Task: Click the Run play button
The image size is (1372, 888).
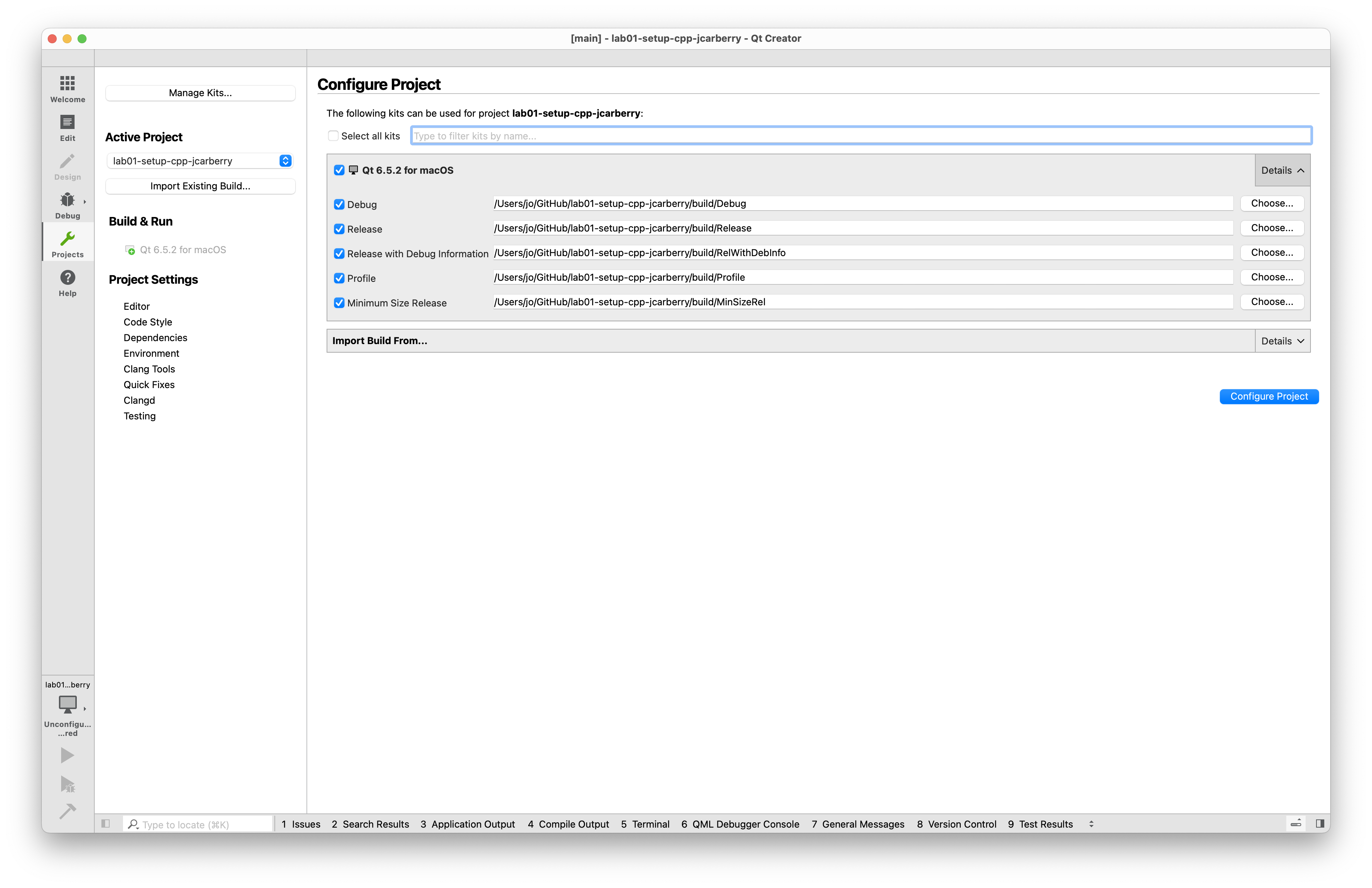Action: click(67, 755)
